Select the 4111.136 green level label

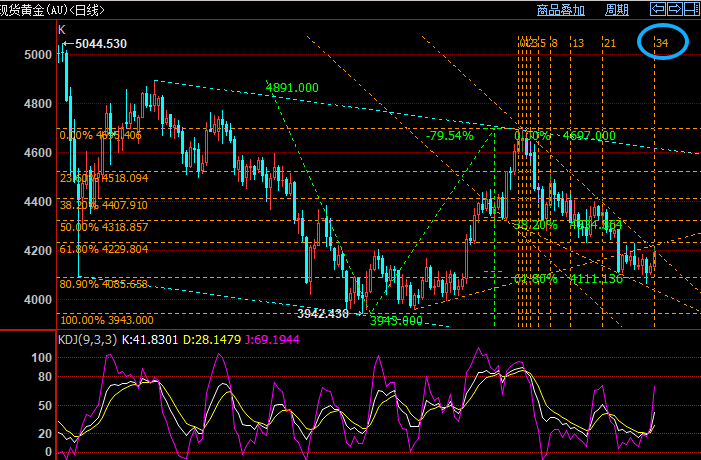tap(596, 279)
